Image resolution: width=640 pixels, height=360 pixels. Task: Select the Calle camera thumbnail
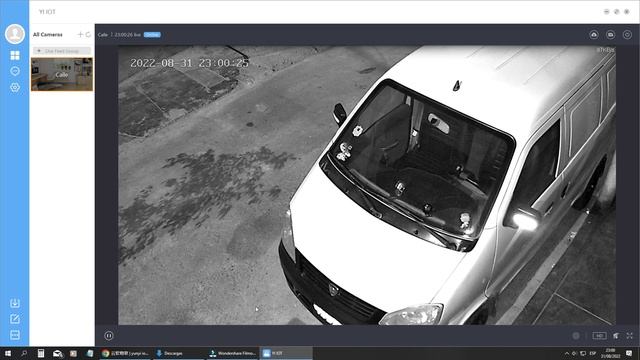[62, 74]
